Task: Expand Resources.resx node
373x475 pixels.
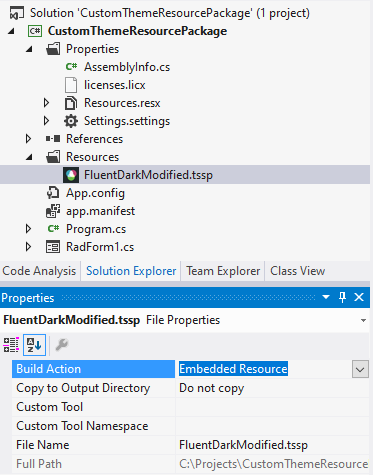Action: tap(46, 103)
